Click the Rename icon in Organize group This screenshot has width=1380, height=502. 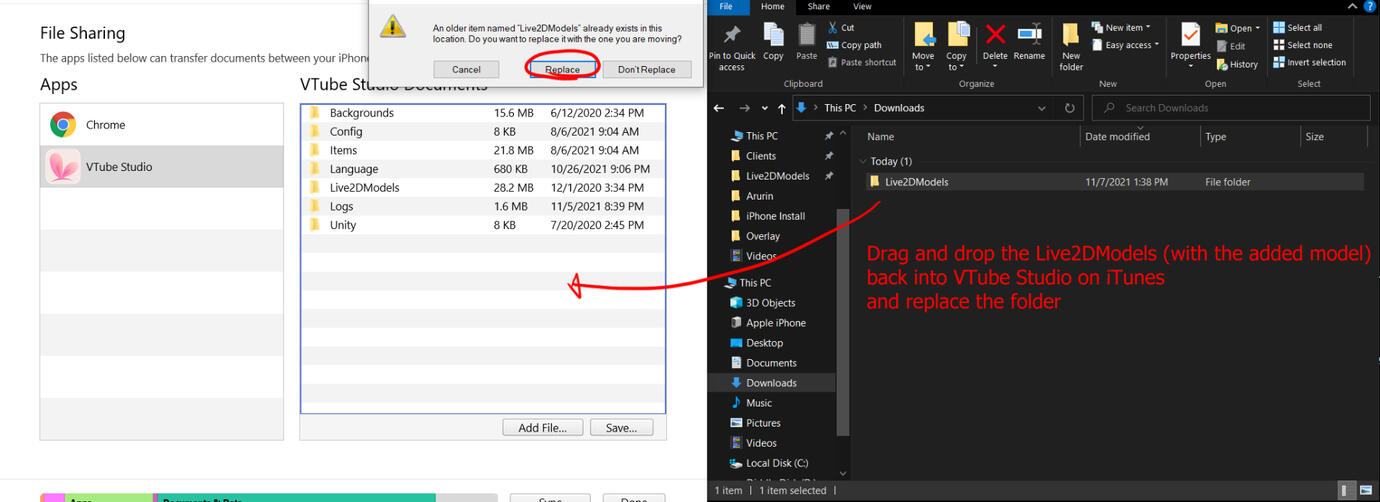coord(1029,37)
